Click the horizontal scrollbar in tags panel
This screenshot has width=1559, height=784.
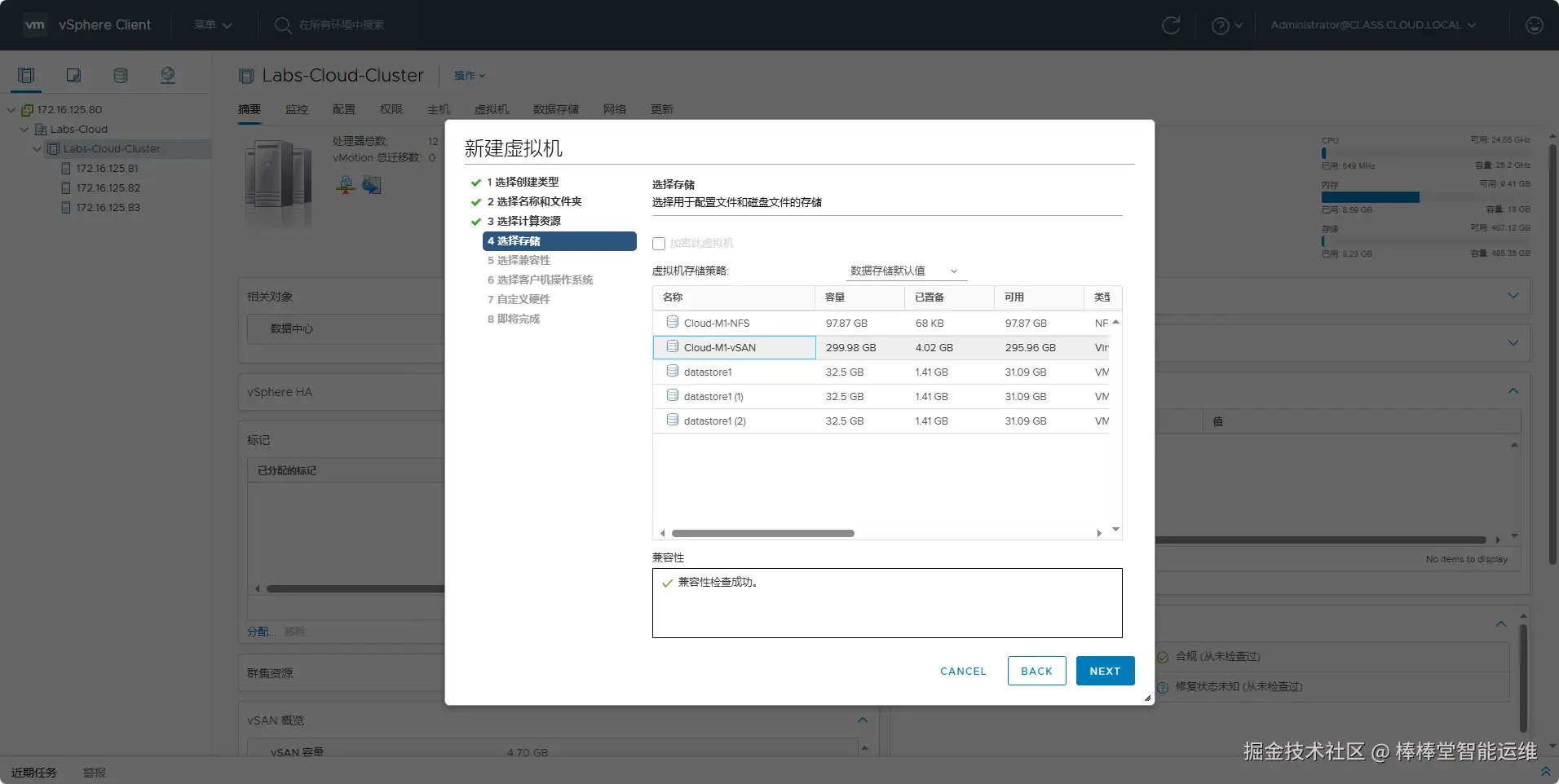[x=355, y=588]
